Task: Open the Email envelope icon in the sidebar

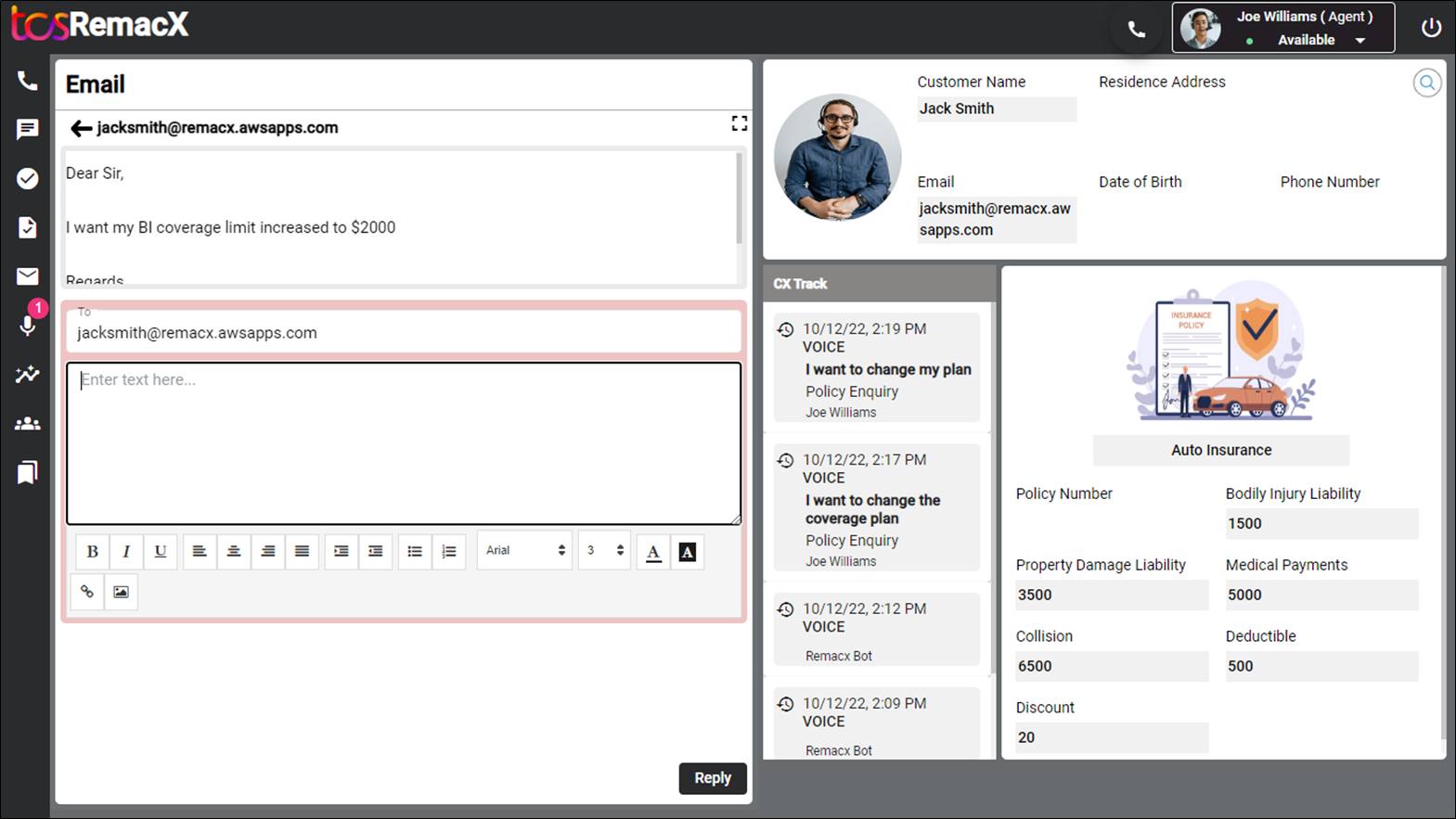Action: [x=27, y=276]
